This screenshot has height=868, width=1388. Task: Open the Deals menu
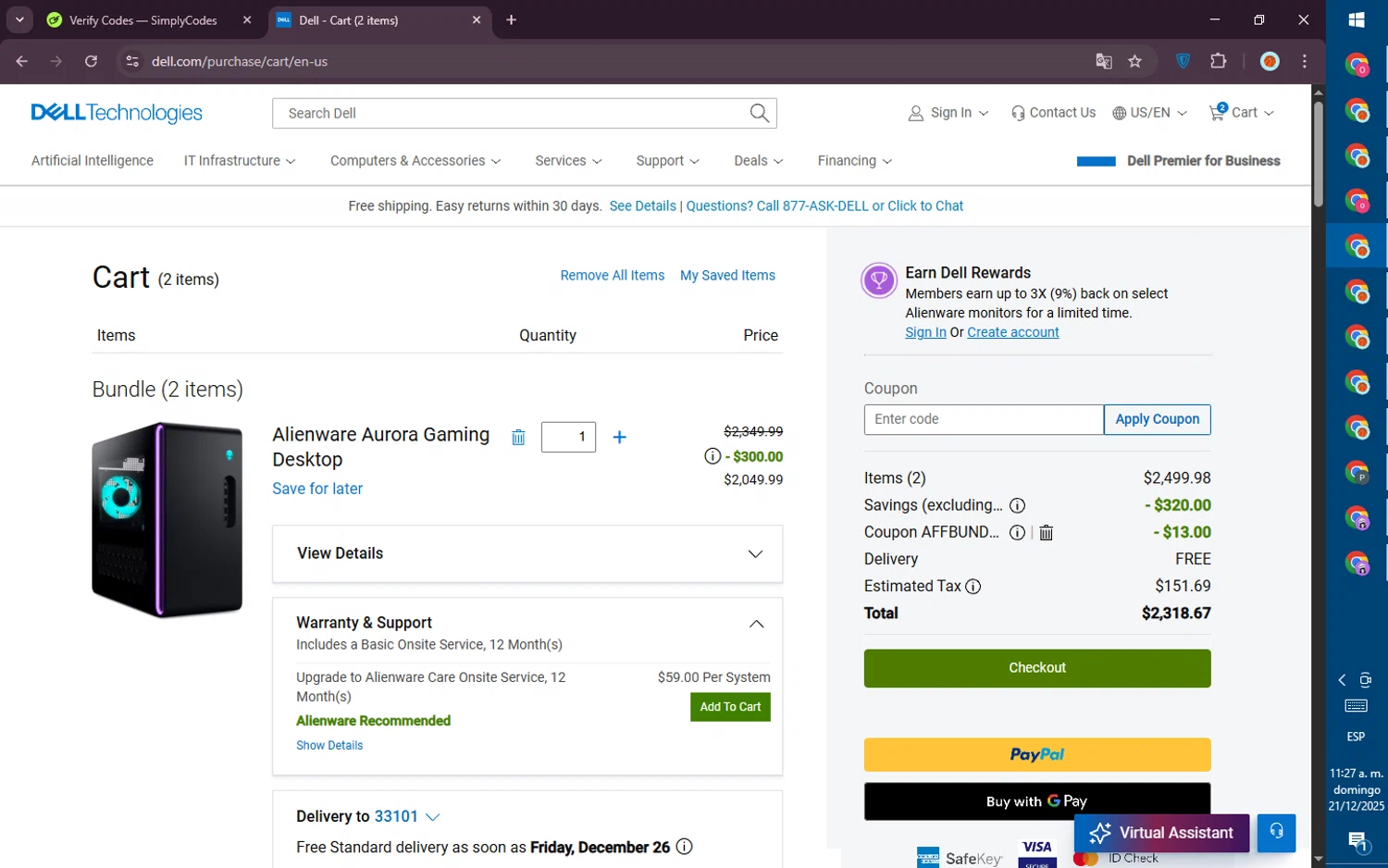pos(758,161)
